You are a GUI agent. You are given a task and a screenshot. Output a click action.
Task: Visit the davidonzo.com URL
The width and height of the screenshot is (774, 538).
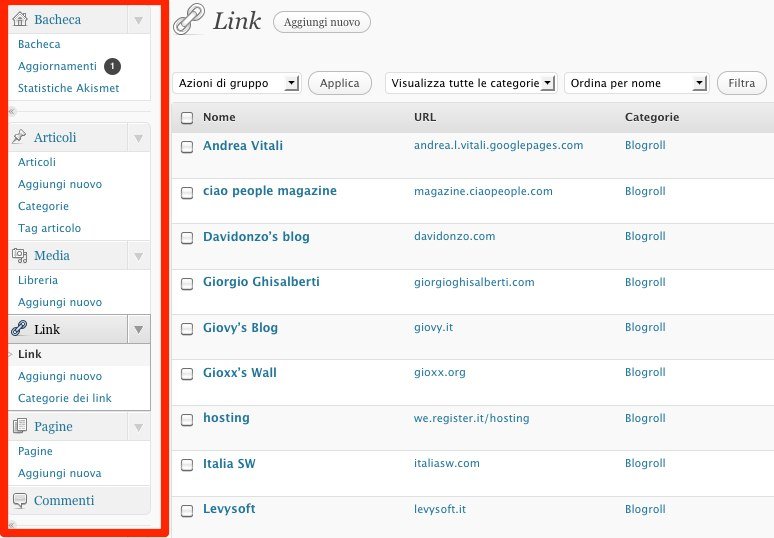tap(454, 236)
